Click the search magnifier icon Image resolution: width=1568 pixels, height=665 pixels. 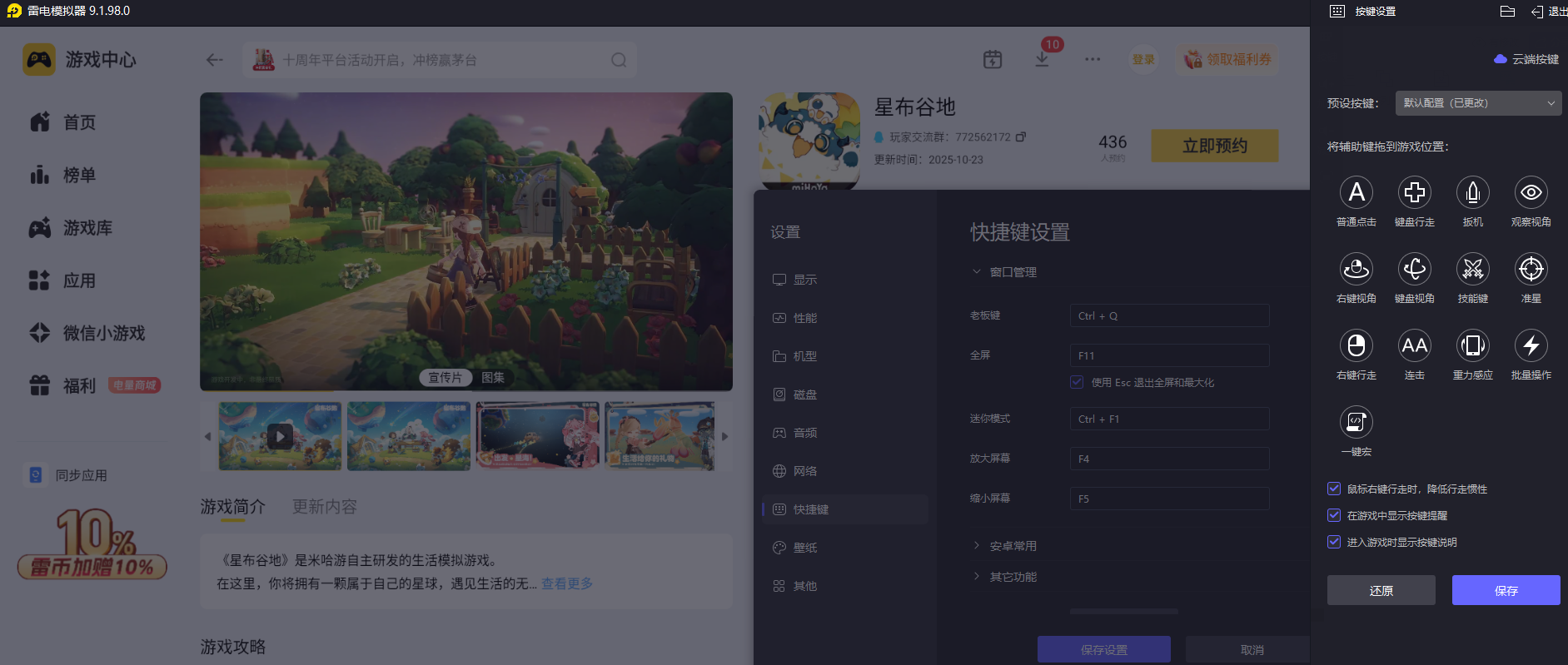click(619, 60)
